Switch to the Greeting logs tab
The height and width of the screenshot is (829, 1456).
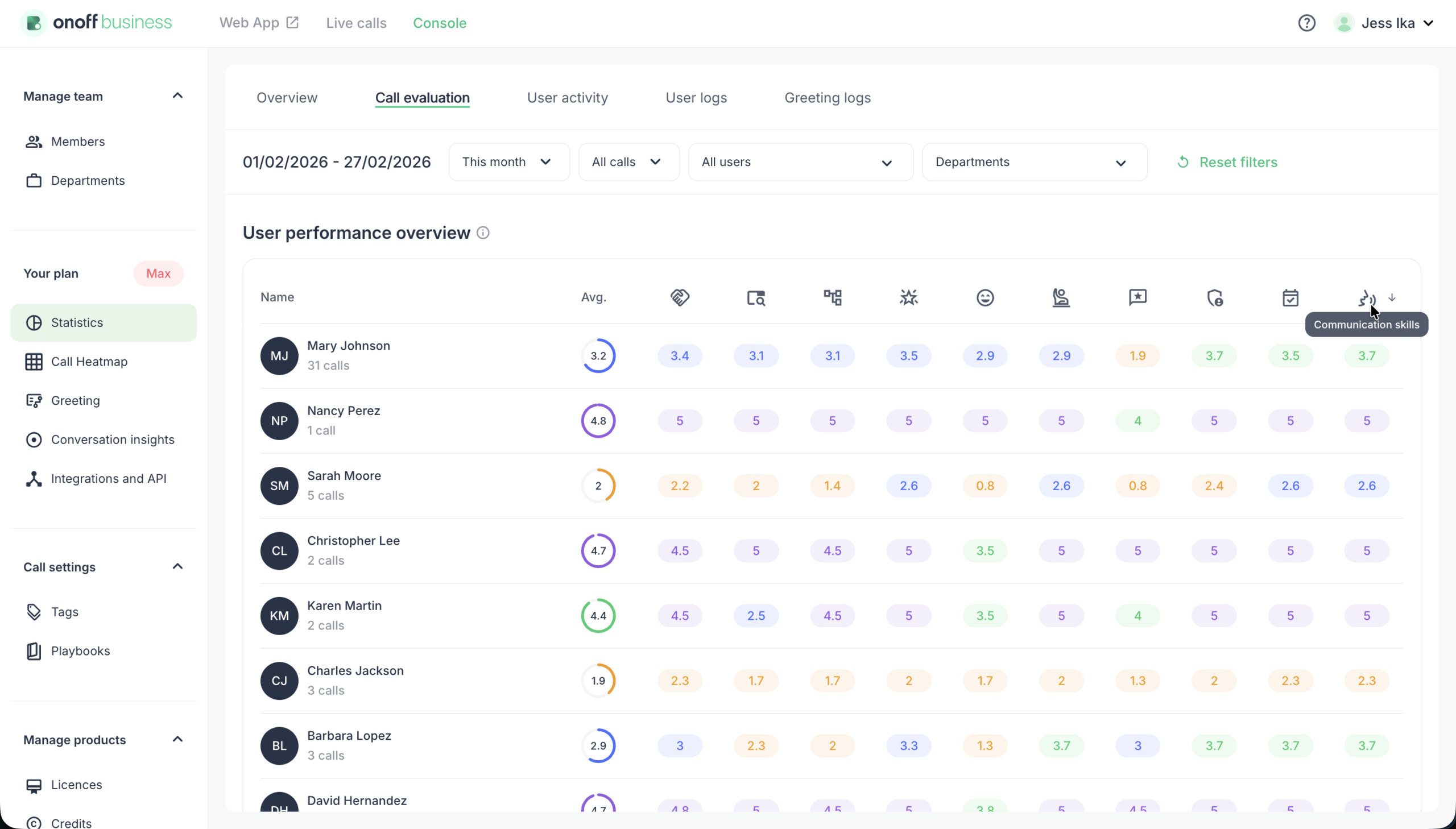[x=828, y=97]
